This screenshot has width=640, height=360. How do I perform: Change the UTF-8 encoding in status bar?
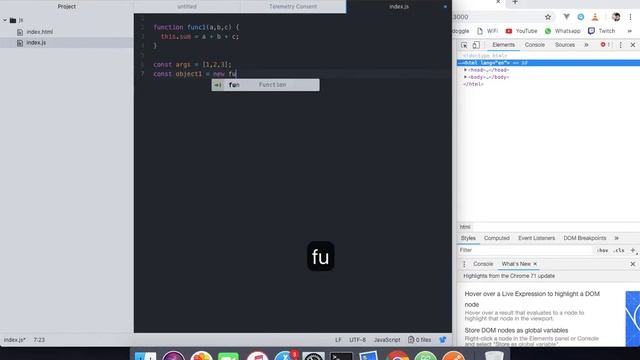click(357, 340)
